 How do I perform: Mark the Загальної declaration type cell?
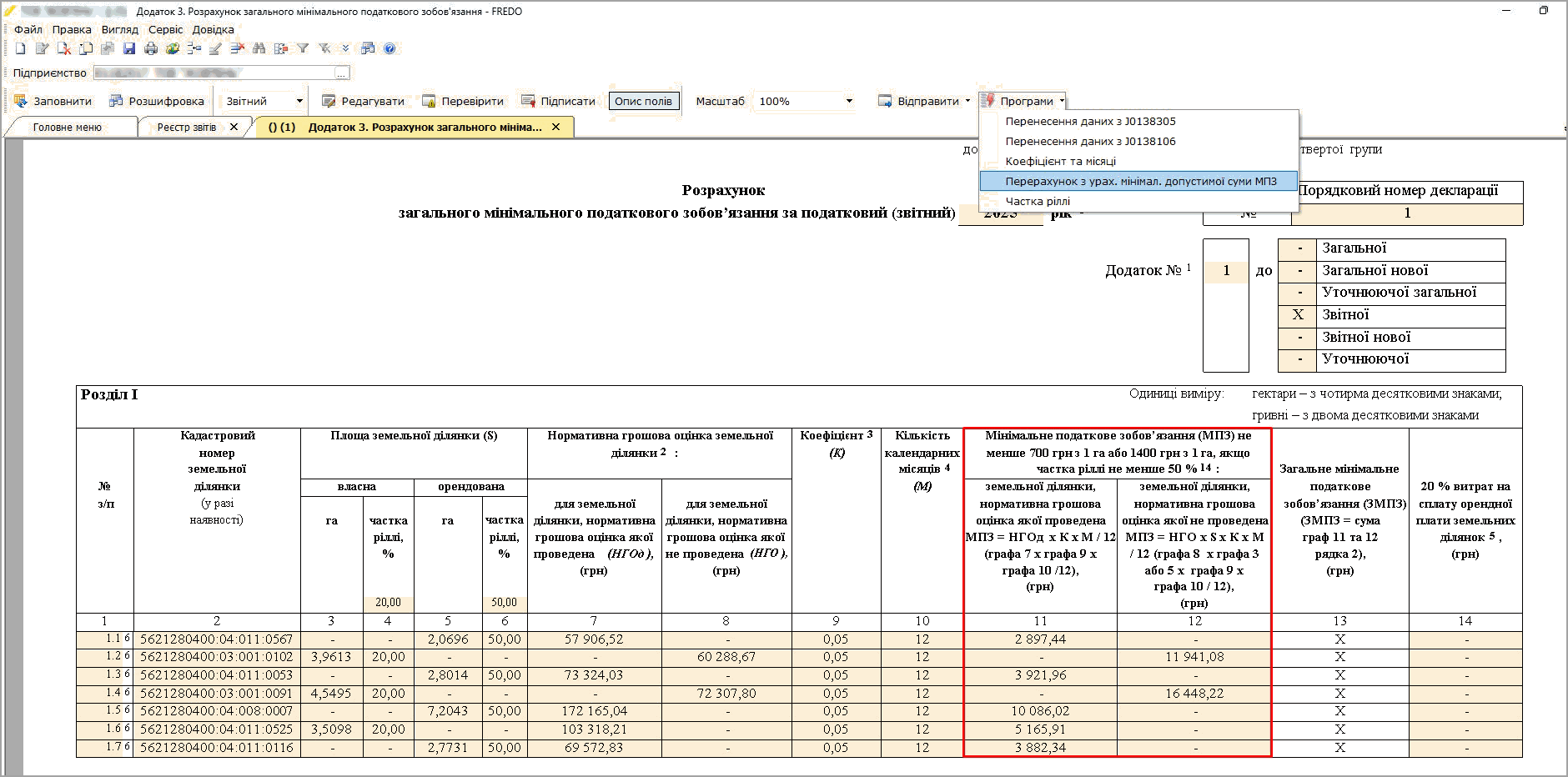tap(1298, 248)
